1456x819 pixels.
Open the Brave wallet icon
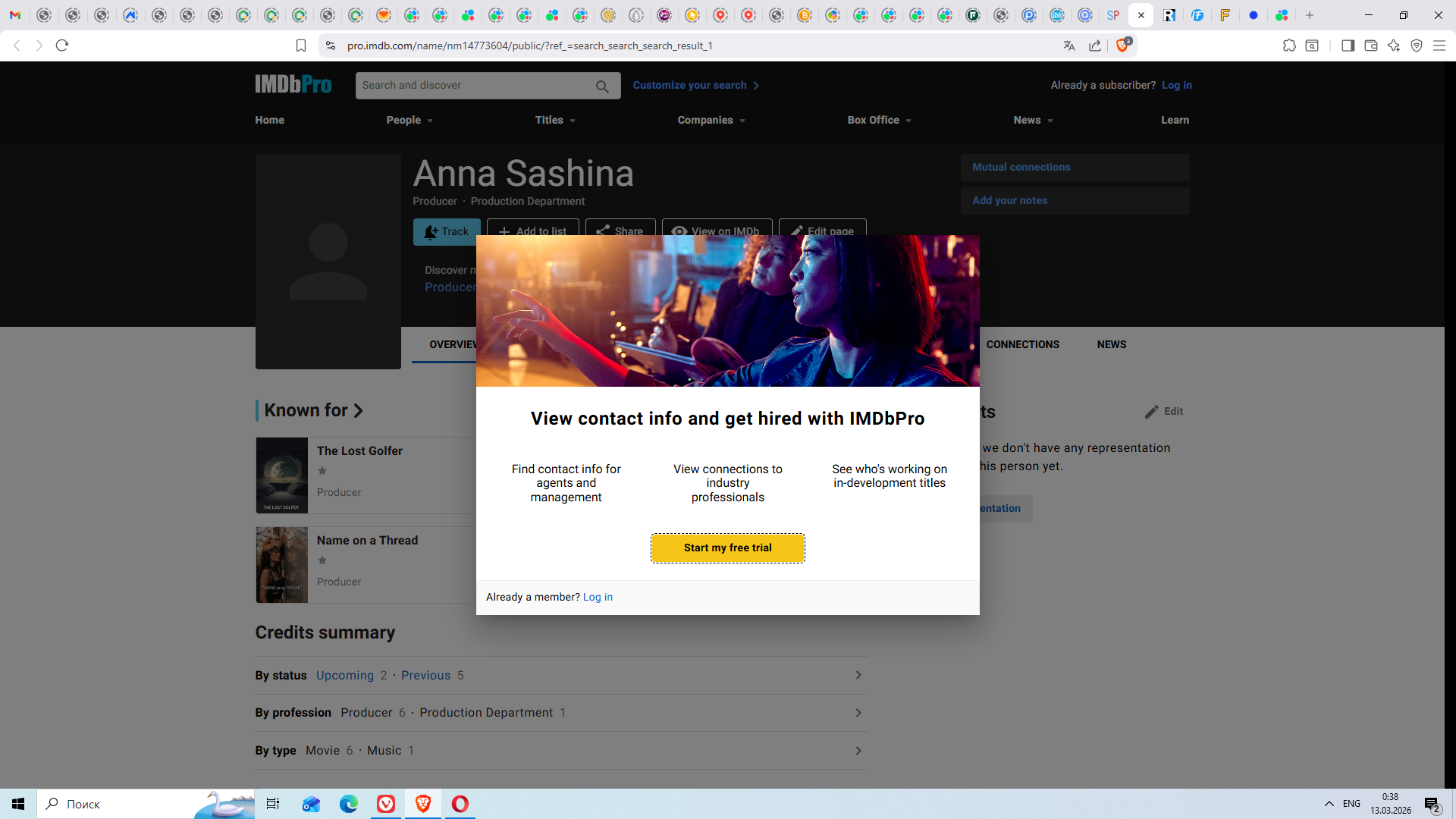pyautogui.click(x=1370, y=45)
